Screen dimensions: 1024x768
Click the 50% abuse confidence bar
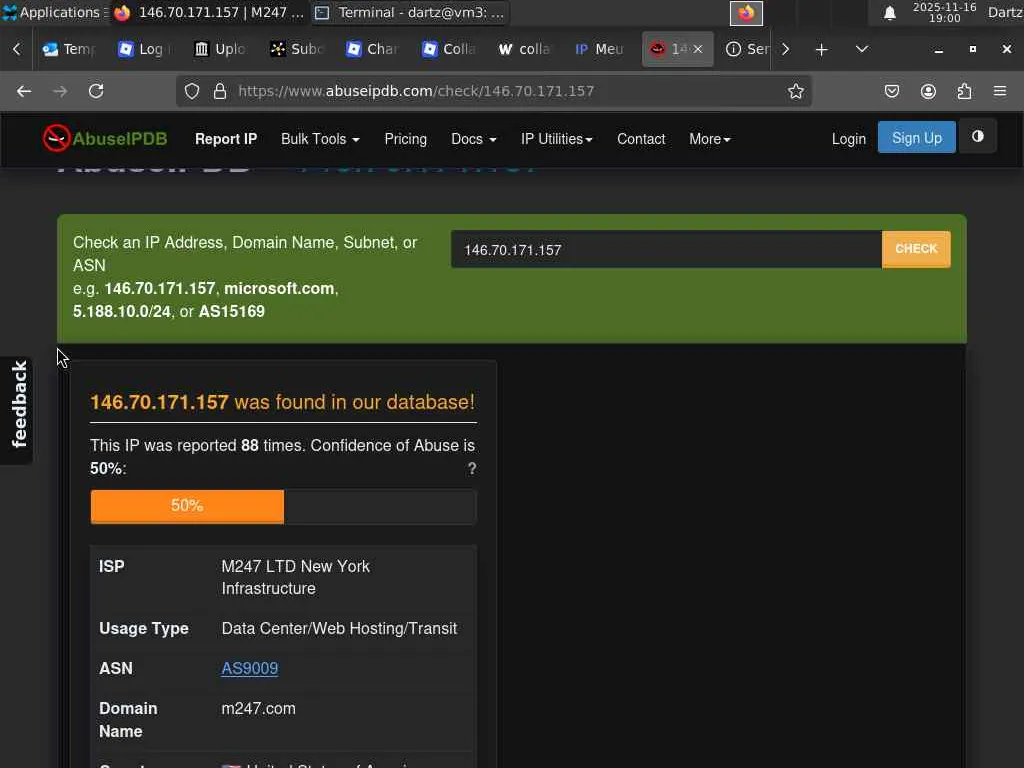187,506
